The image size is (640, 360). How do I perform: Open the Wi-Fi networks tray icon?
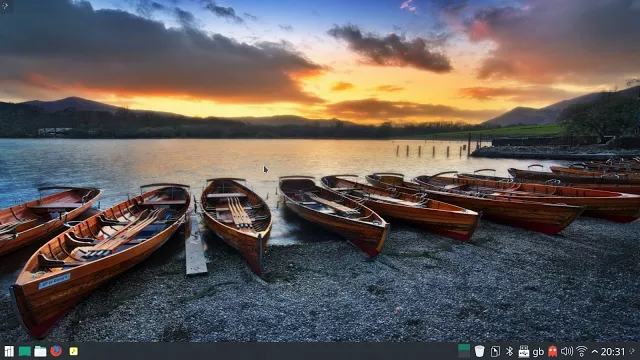tap(581, 351)
